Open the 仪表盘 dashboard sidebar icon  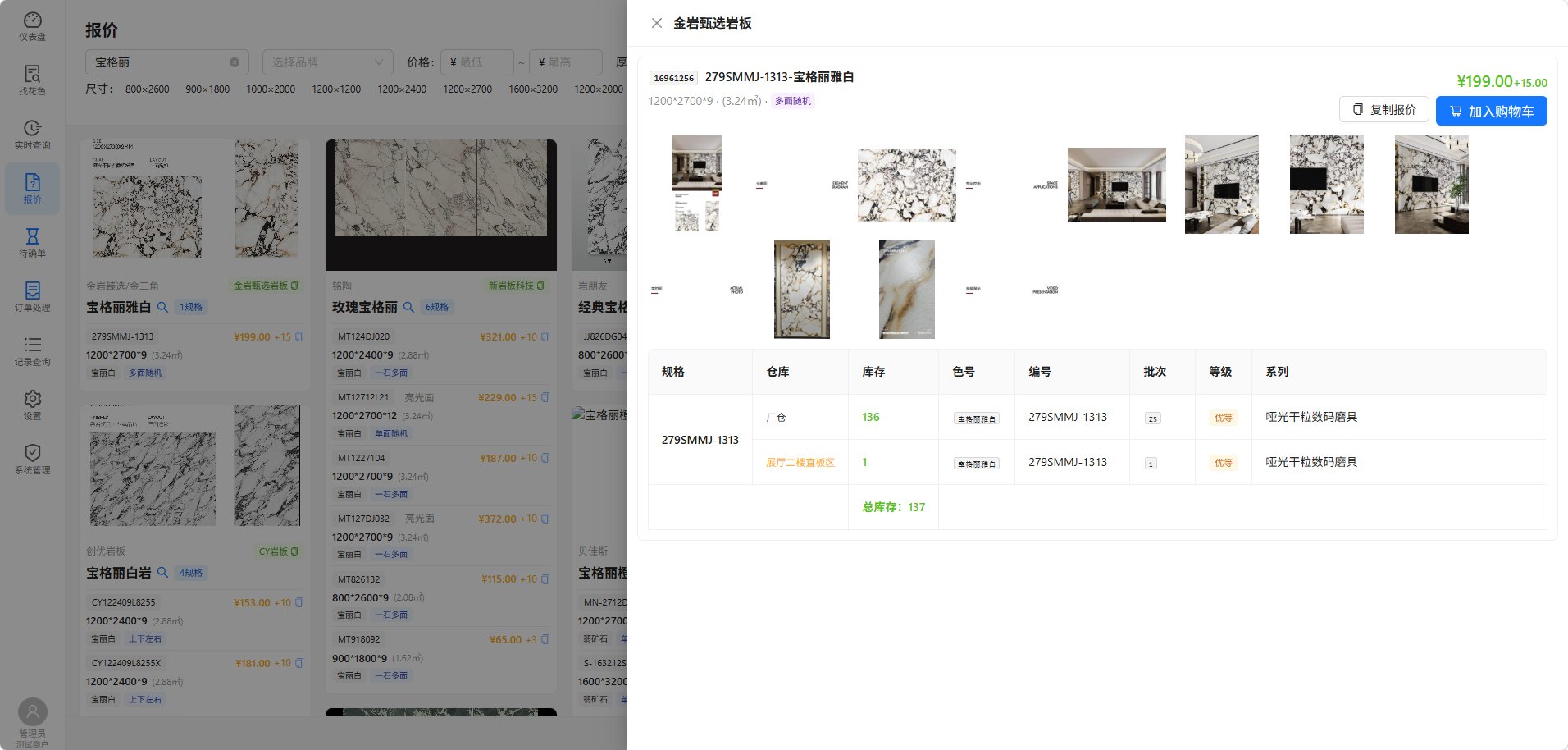pyautogui.click(x=32, y=26)
